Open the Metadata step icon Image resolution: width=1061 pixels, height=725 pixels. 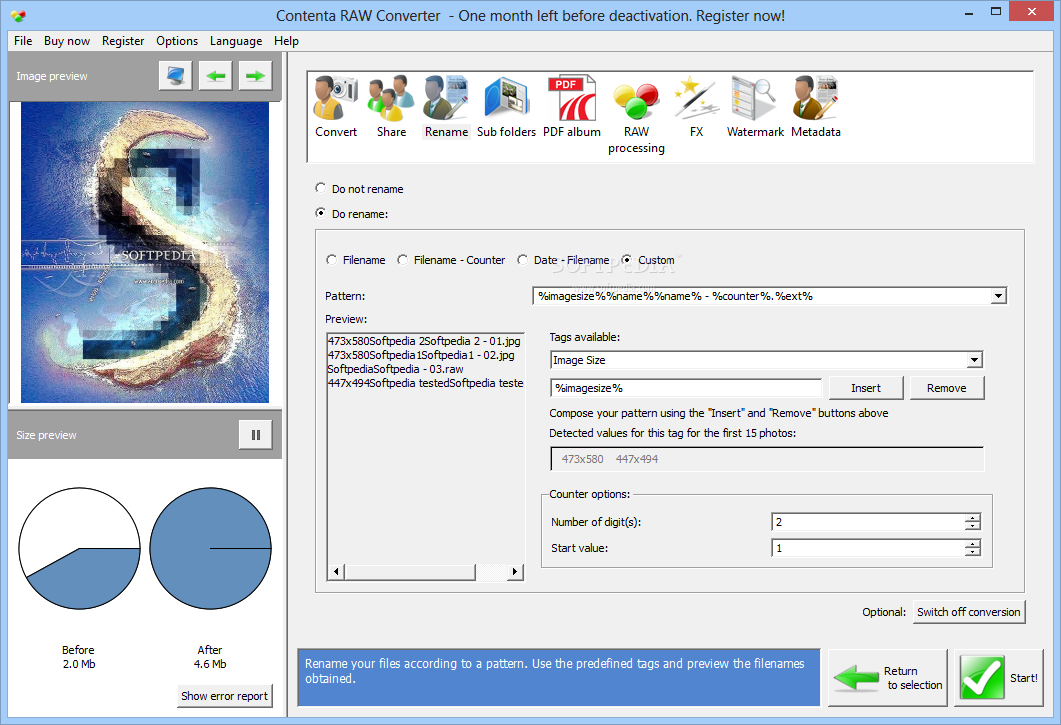click(815, 107)
